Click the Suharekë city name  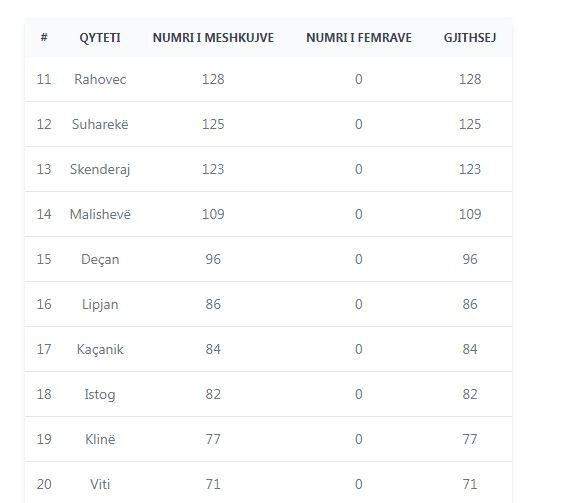pos(100,124)
